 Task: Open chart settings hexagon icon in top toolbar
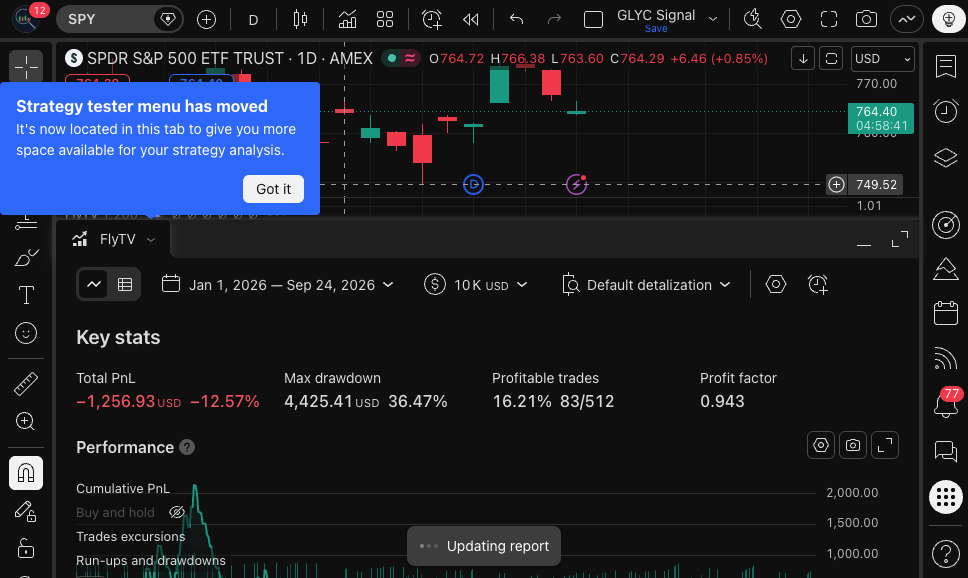tap(791, 19)
